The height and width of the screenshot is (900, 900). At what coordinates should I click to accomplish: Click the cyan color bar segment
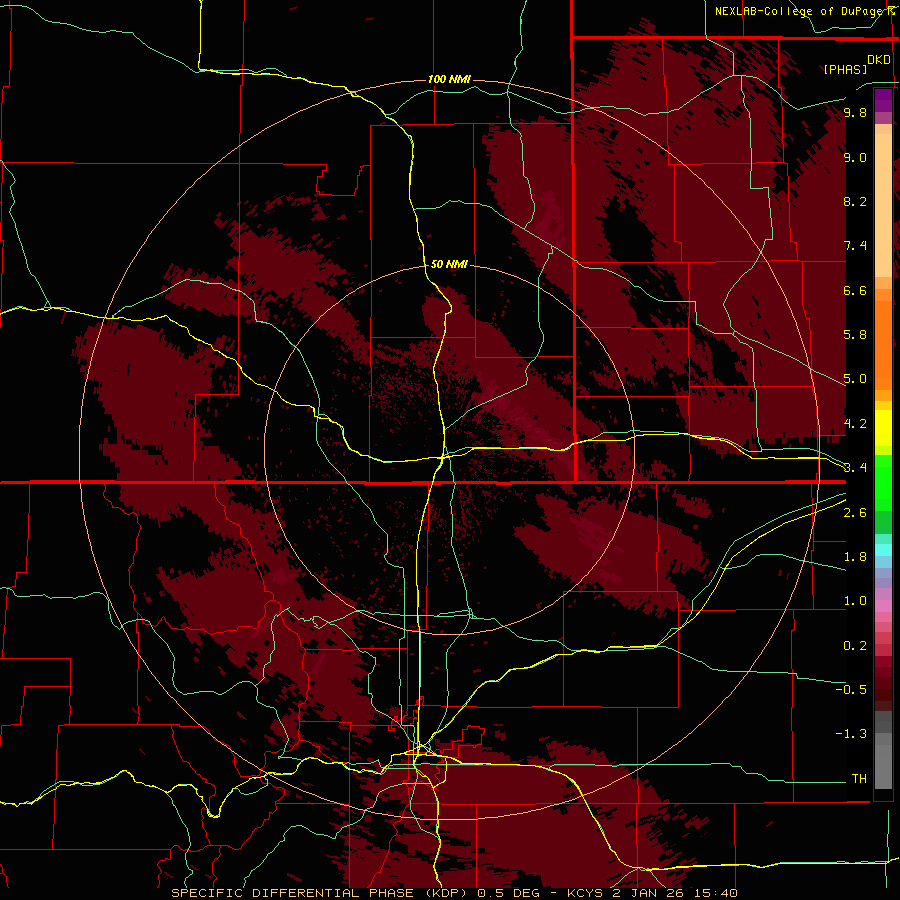coord(883,550)
